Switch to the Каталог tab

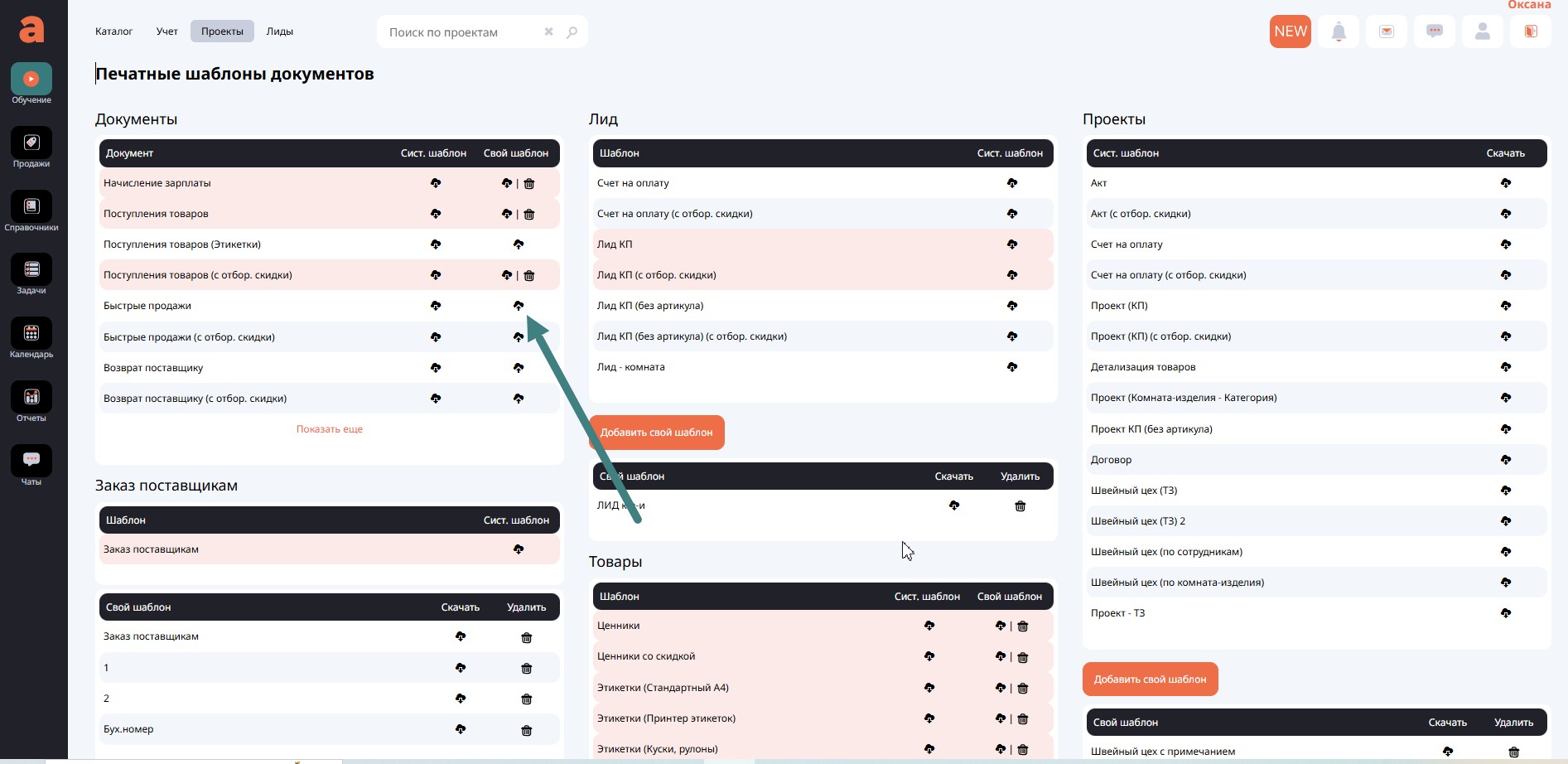pos(113,31)
